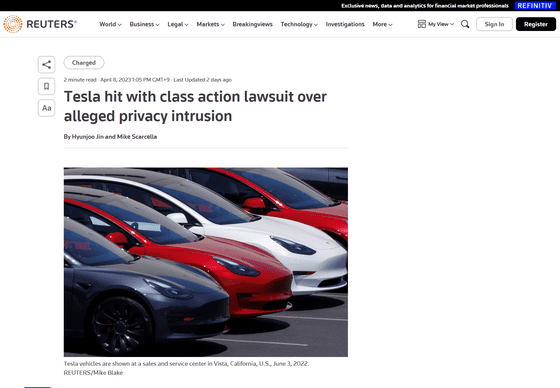This screenshot has width=560, height=388.
Task: Open the search magnifier icon
Action: [x=465, y=24]
